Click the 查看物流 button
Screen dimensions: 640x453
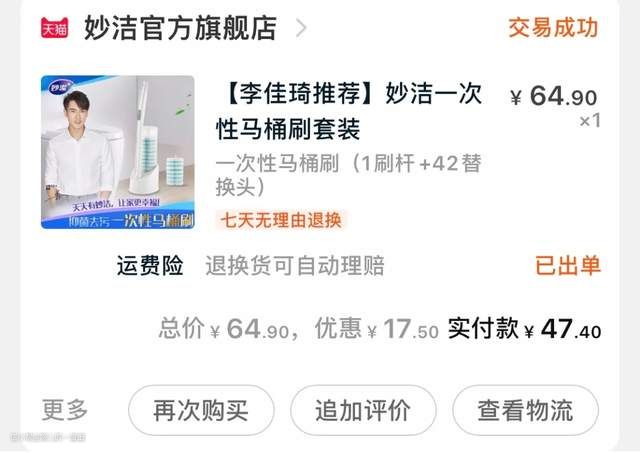[525, 410]
